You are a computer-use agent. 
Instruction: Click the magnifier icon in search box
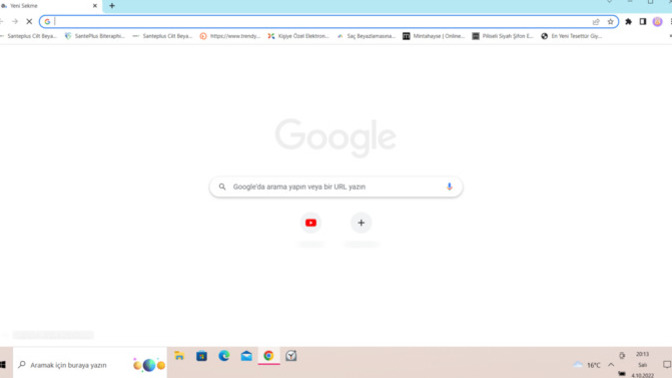(x=222, y=187)
